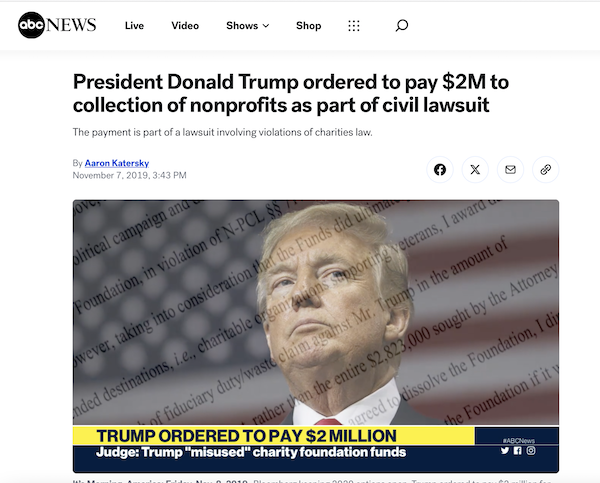
Task: Share article on Facebook
Action: point(440,170)
